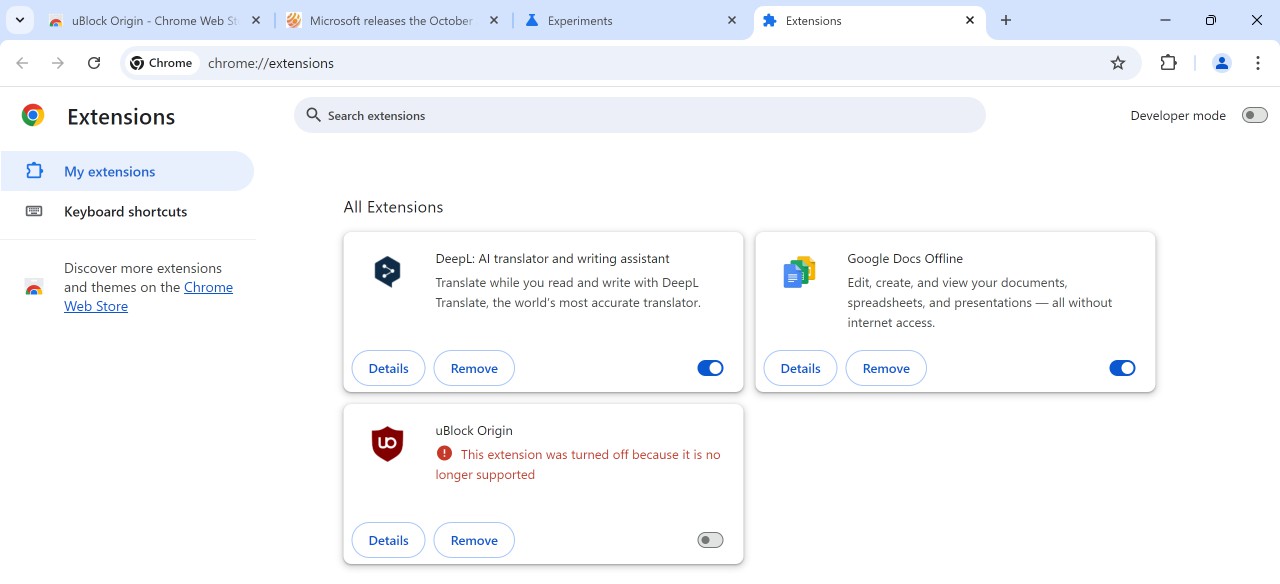This screenshot has width=1280, height=584.
Task: Click the Google Docs Offline icon
Action: (x=799, y=271)
